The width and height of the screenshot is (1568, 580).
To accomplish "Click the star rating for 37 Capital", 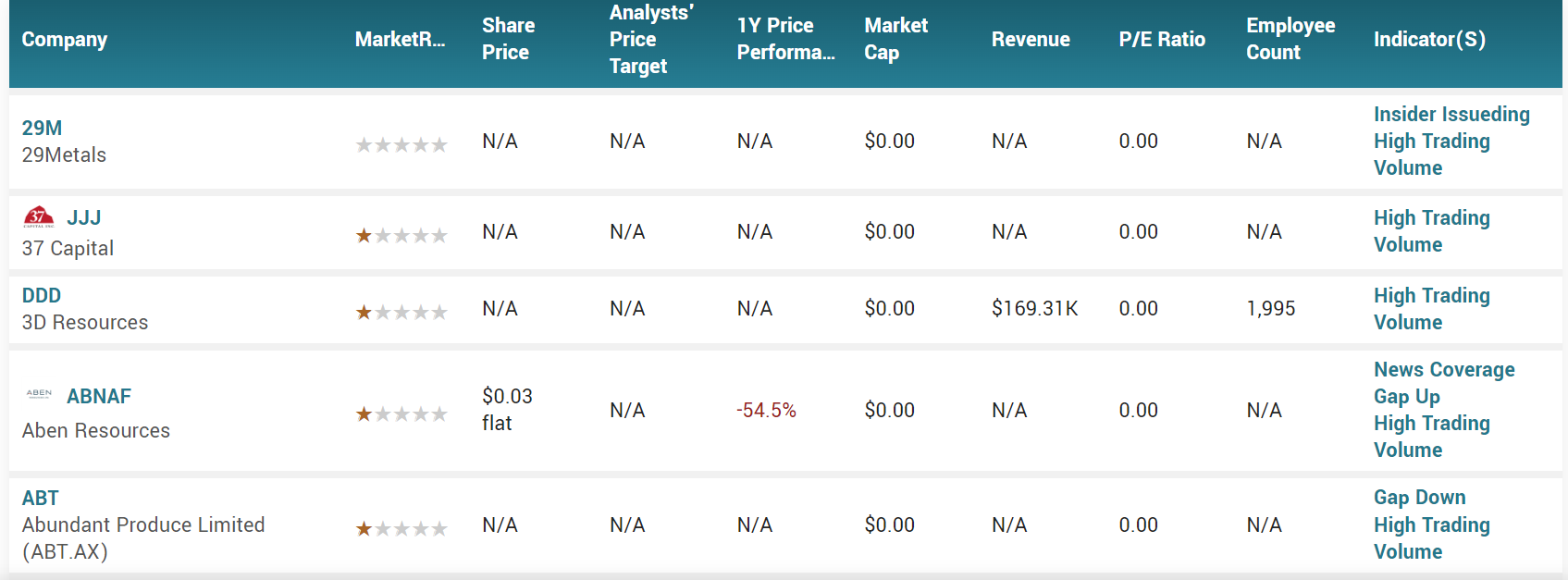I will [x=401, y=235].
